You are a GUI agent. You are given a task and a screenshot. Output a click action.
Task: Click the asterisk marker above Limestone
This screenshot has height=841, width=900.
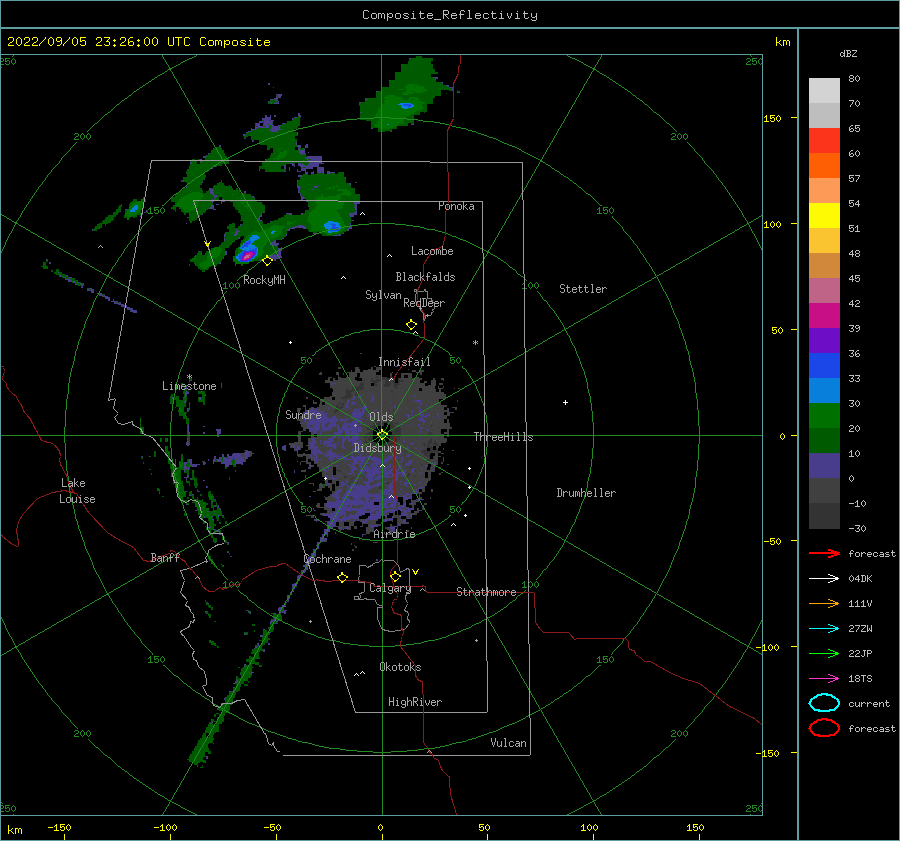pos(189,377)
